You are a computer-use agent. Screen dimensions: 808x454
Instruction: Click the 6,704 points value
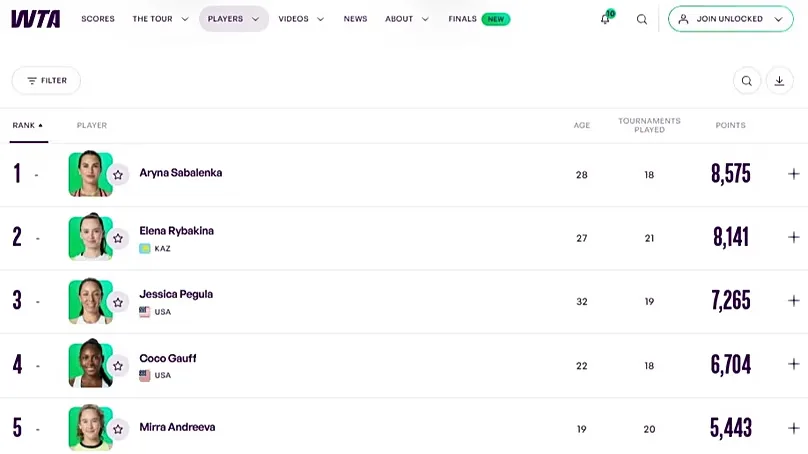[731, 364]
